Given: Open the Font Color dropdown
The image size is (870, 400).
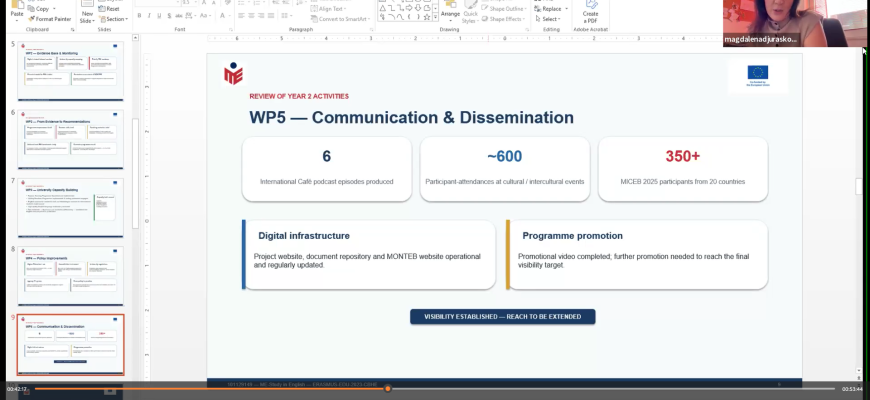Looking at the screenshot, I should point(225,16).
